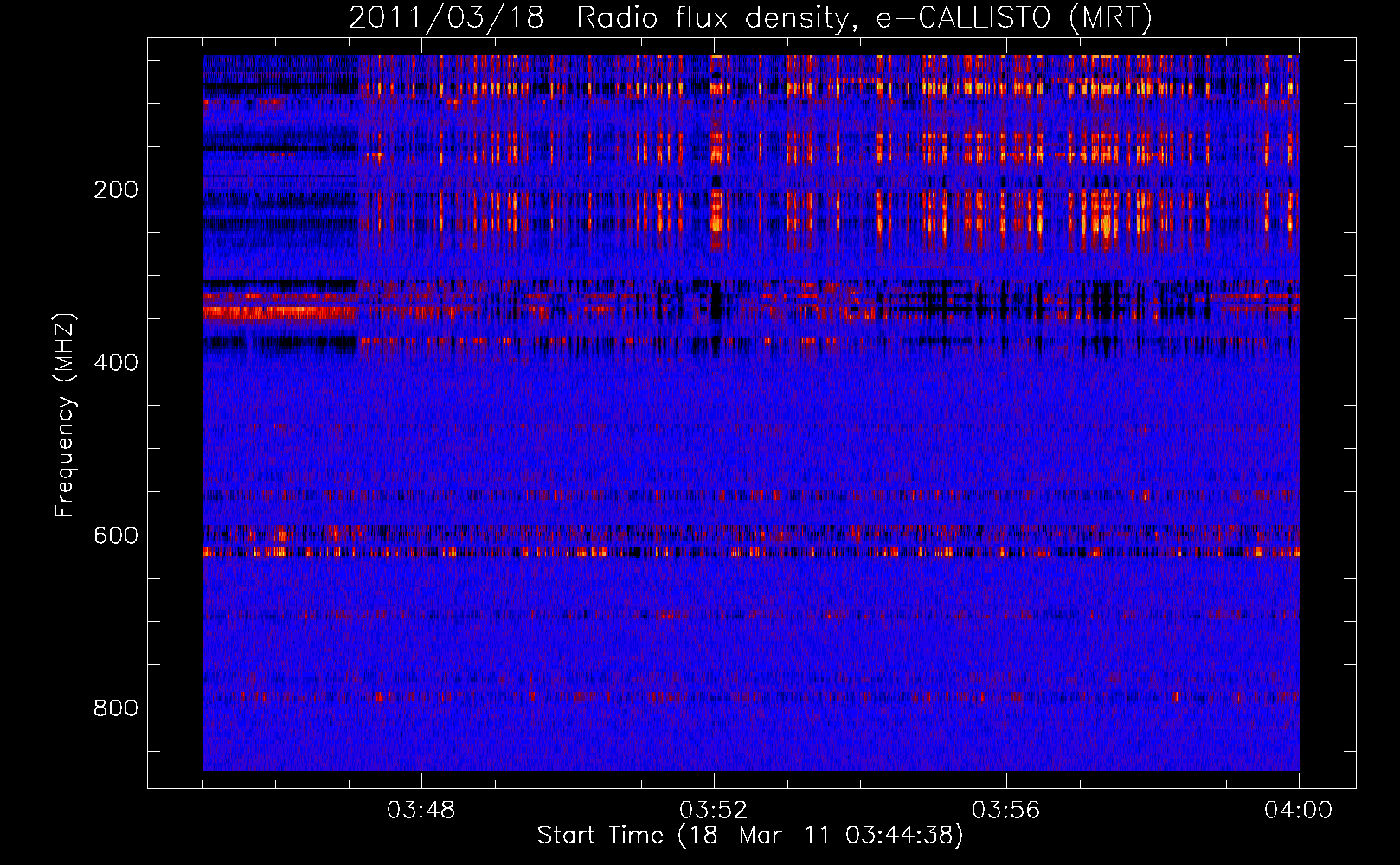Click the 800 frequency tick label

point(116,708)
